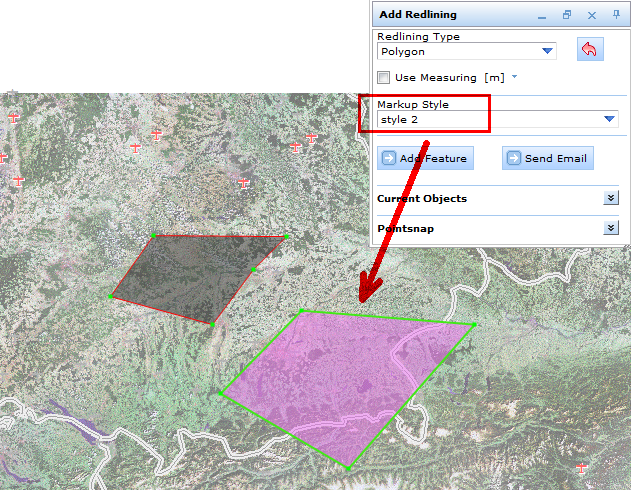Pin the Add Redlining panel

[x=617, y=15]
